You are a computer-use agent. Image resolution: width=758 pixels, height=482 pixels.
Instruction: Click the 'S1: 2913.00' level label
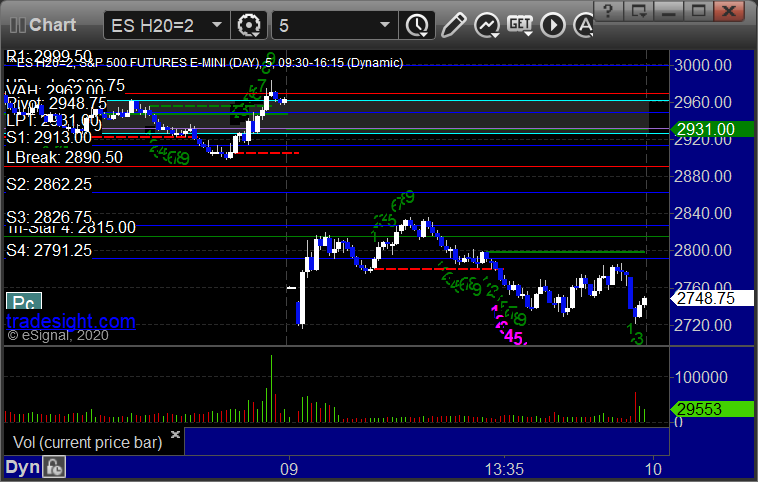[x=49, y=138]
